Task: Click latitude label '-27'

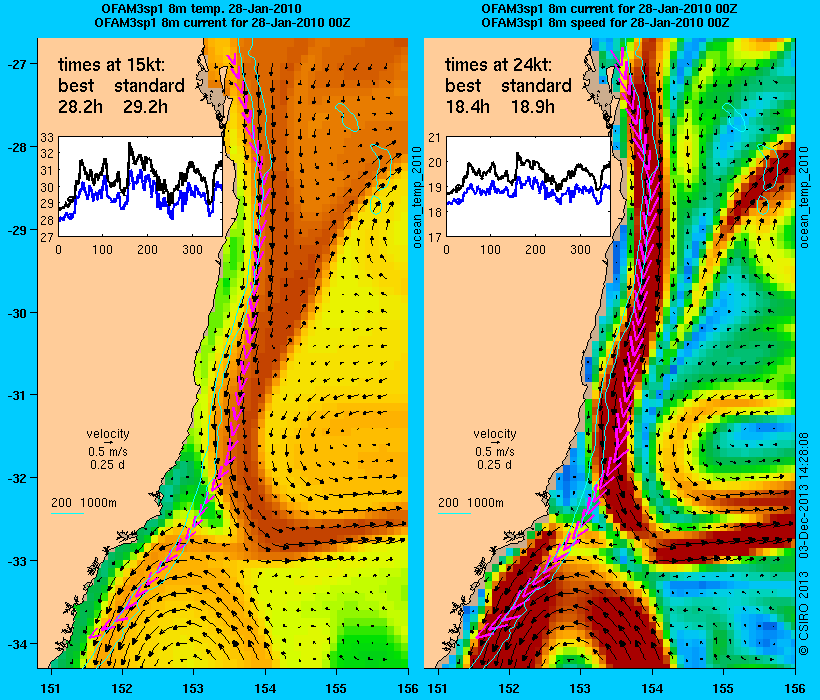Action: click(x=18, y=64)
